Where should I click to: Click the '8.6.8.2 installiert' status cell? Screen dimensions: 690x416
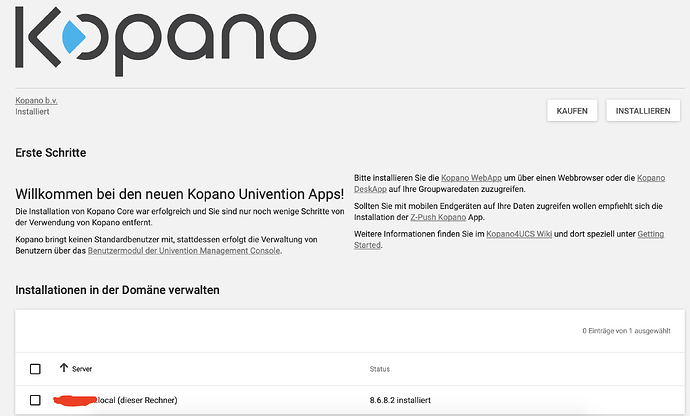click(400, 400)
